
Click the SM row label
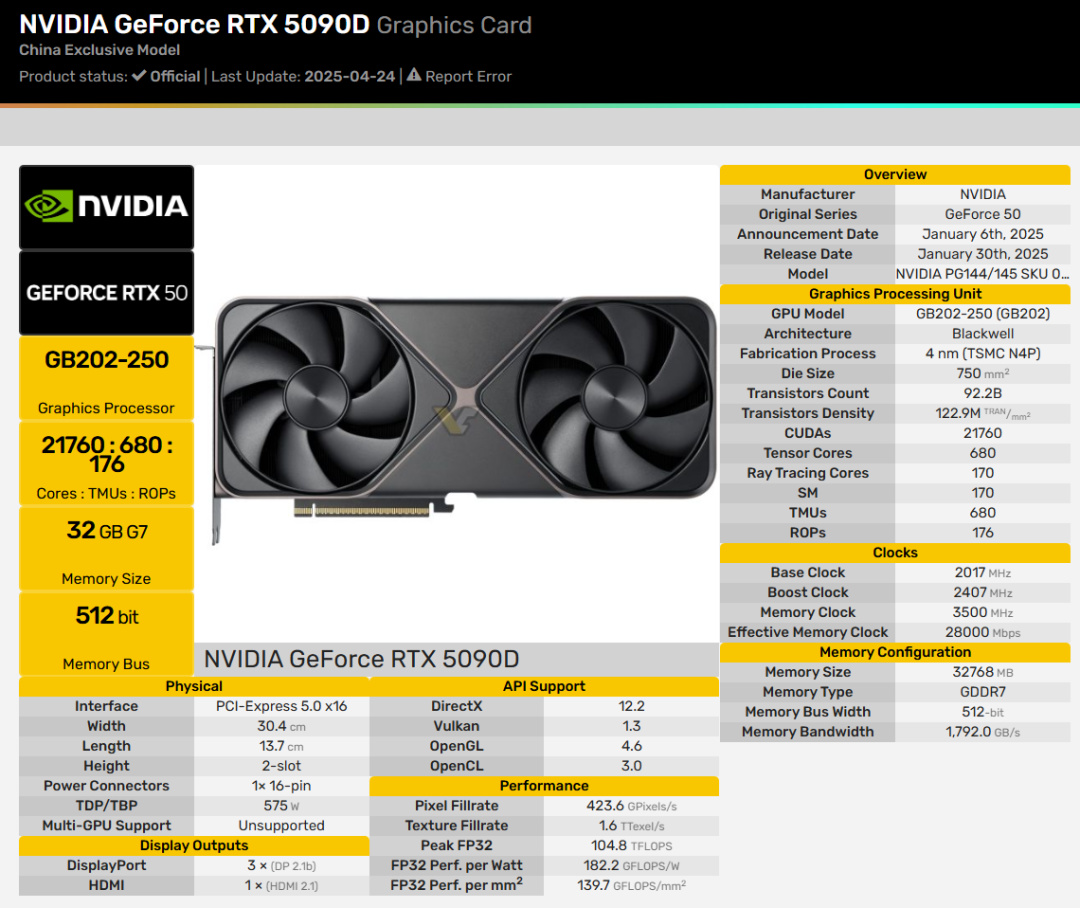[x=808, y=493]
